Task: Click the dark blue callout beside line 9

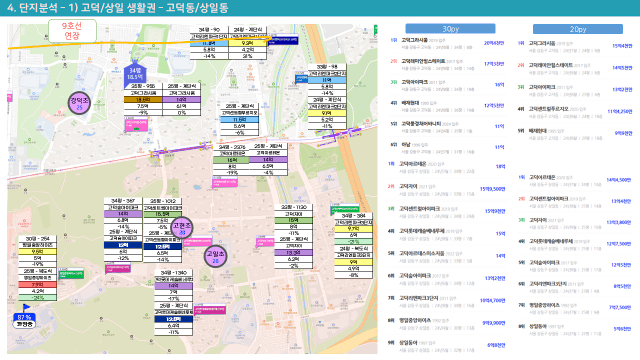Action: 284,40
